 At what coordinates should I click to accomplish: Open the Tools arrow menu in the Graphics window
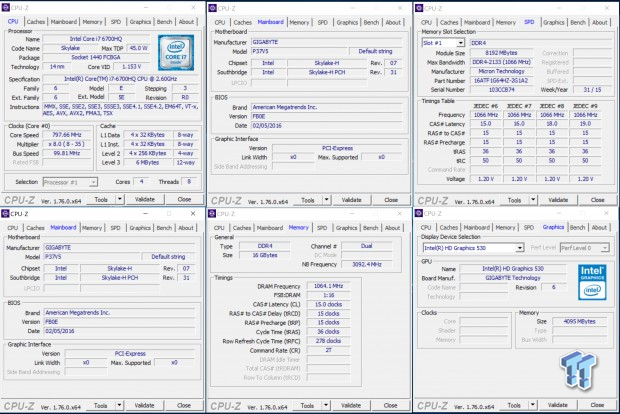pos(533,405)
